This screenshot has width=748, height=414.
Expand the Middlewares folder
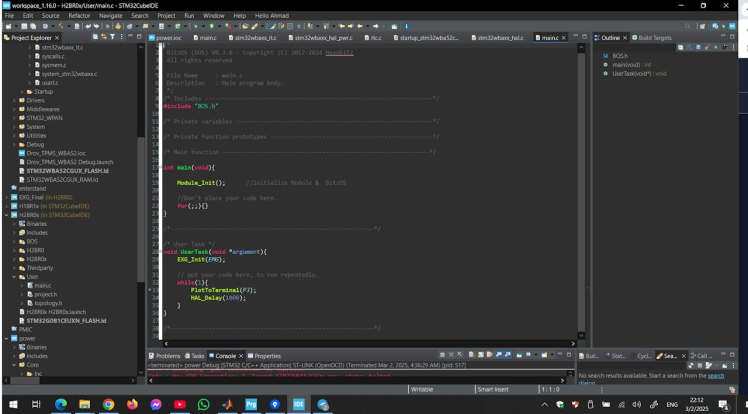pos(14,109)
